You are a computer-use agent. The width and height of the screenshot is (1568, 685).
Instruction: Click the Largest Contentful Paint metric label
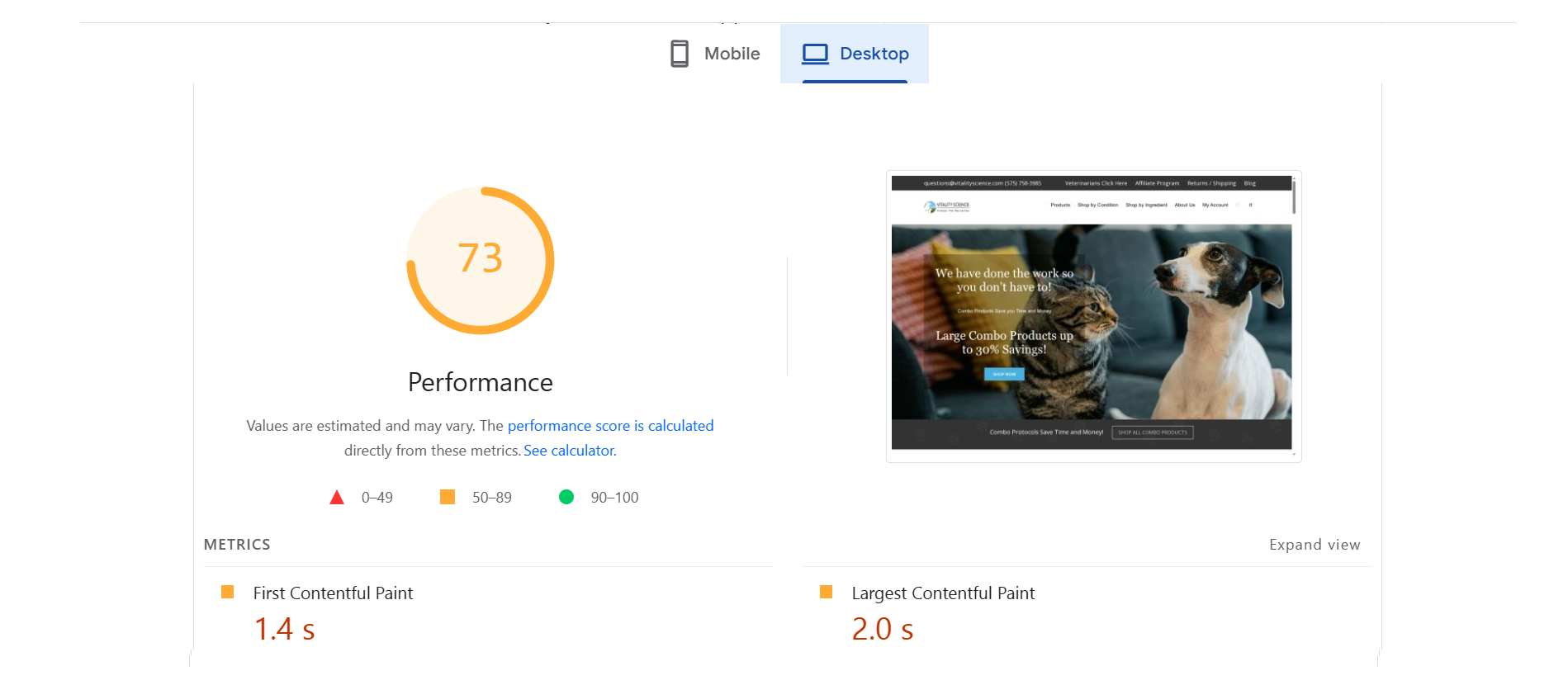(943, 593)
